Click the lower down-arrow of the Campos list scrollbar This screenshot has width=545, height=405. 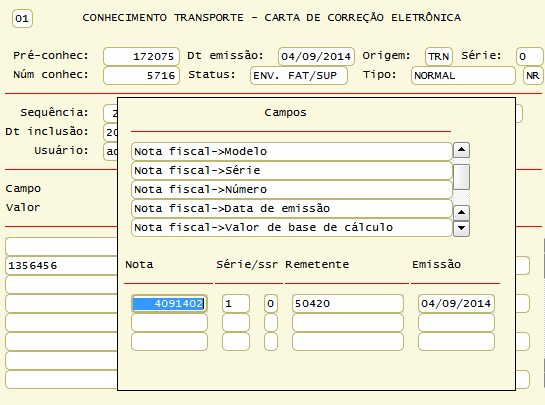coord(461,228)
